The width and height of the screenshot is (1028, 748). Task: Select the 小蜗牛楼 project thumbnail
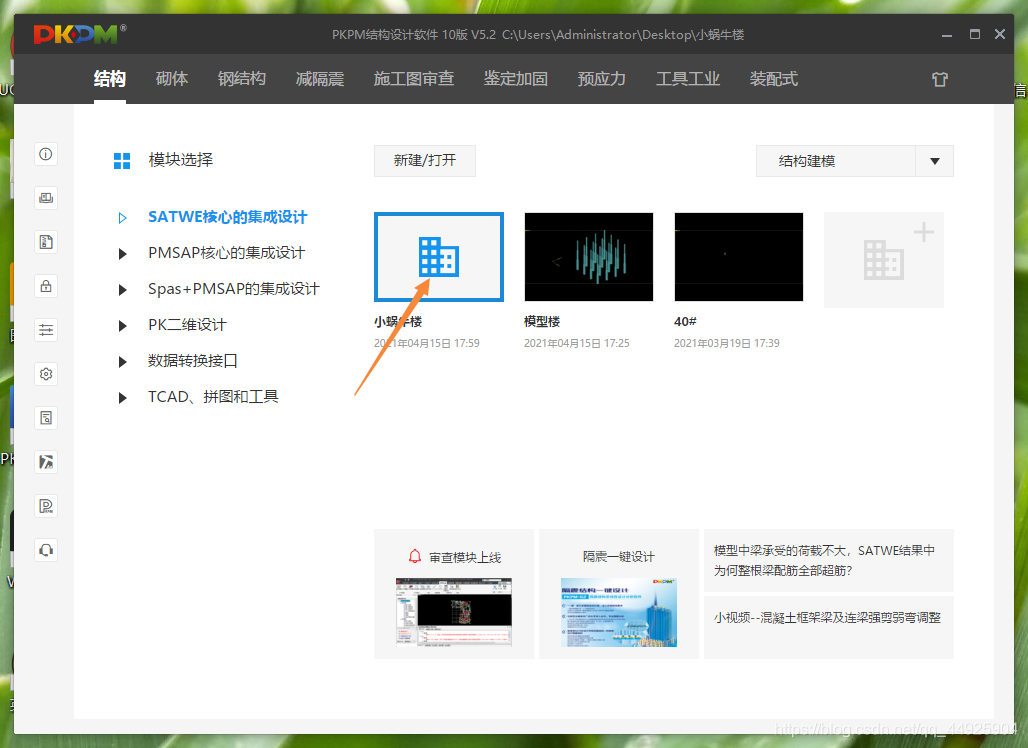[x=439, y=257]
